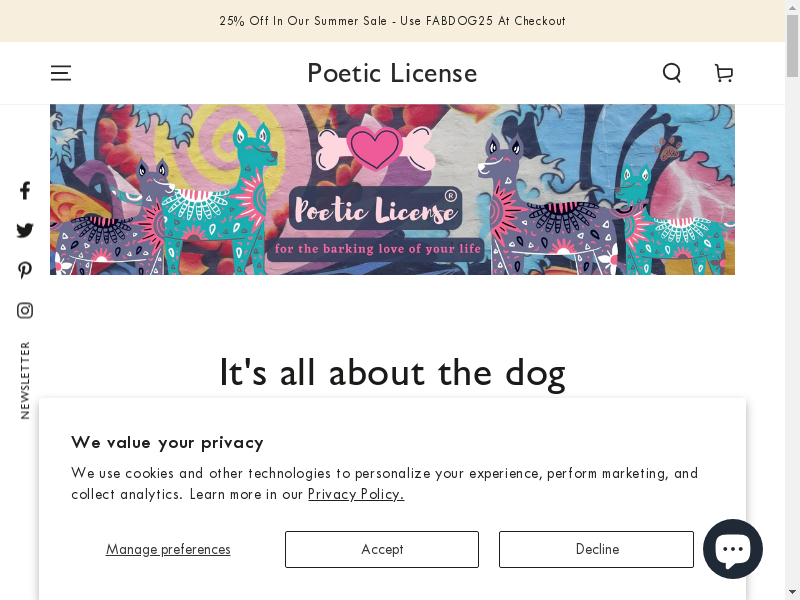Screen dimensions: 800x600
Task: Visit the Facebook page icon
Action: [x=25, y=190]
